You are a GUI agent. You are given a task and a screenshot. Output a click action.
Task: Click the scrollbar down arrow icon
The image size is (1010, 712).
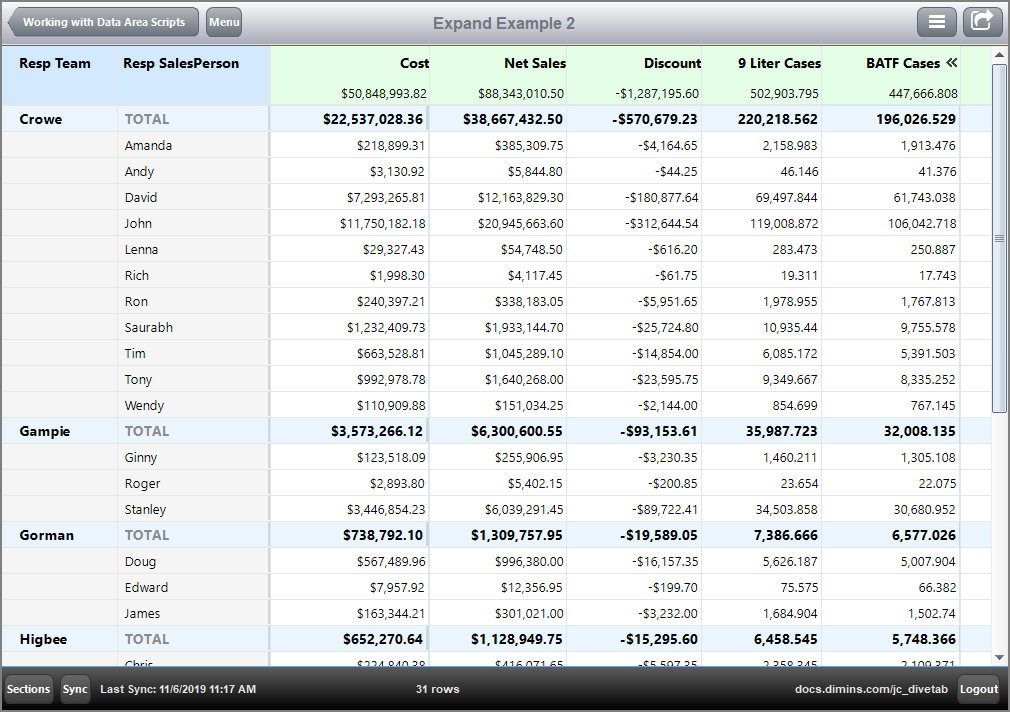tap(999, 659)
